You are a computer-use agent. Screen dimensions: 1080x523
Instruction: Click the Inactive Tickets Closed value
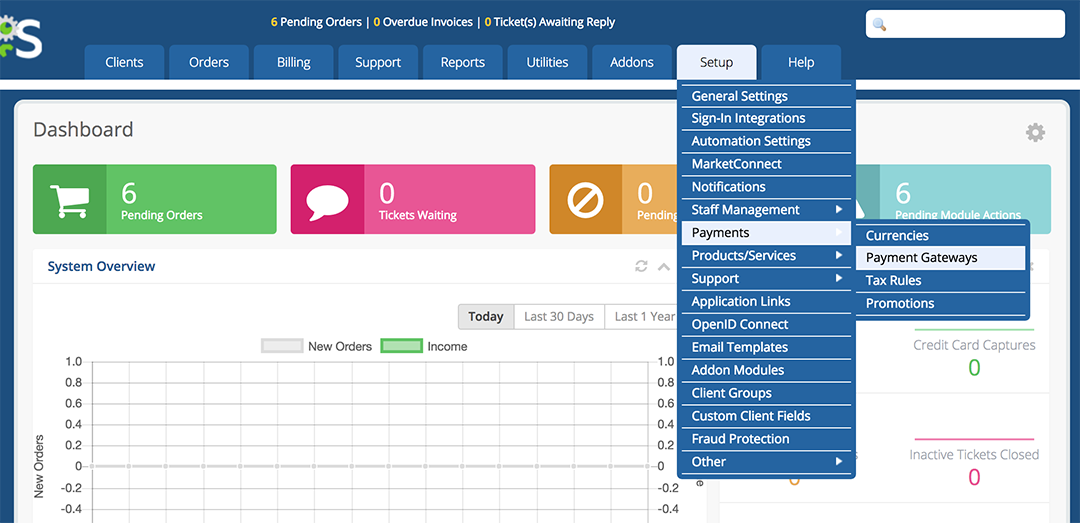click(974, 477)
